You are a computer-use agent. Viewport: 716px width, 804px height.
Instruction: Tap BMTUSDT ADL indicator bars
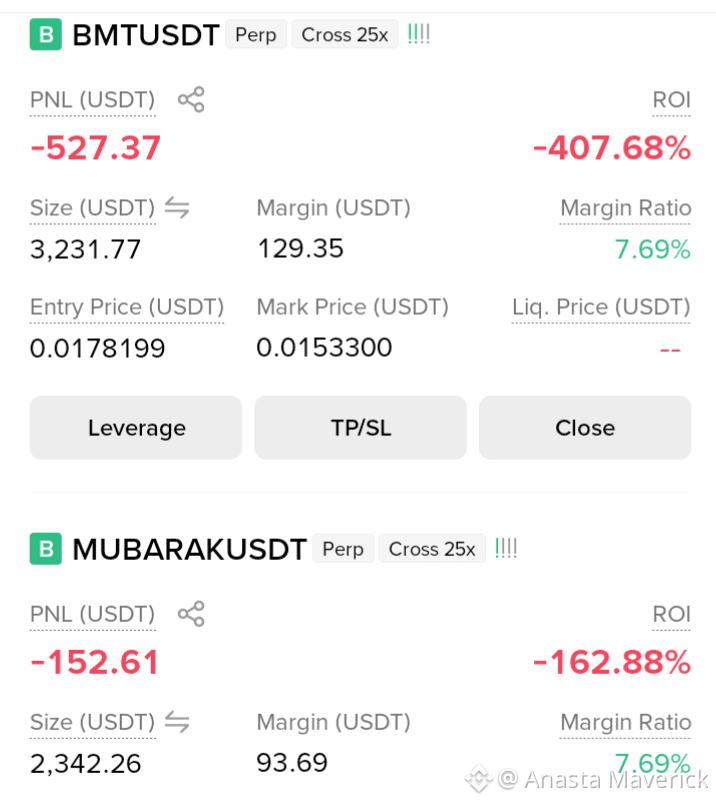pyautogui.click(x=419, y=34)
